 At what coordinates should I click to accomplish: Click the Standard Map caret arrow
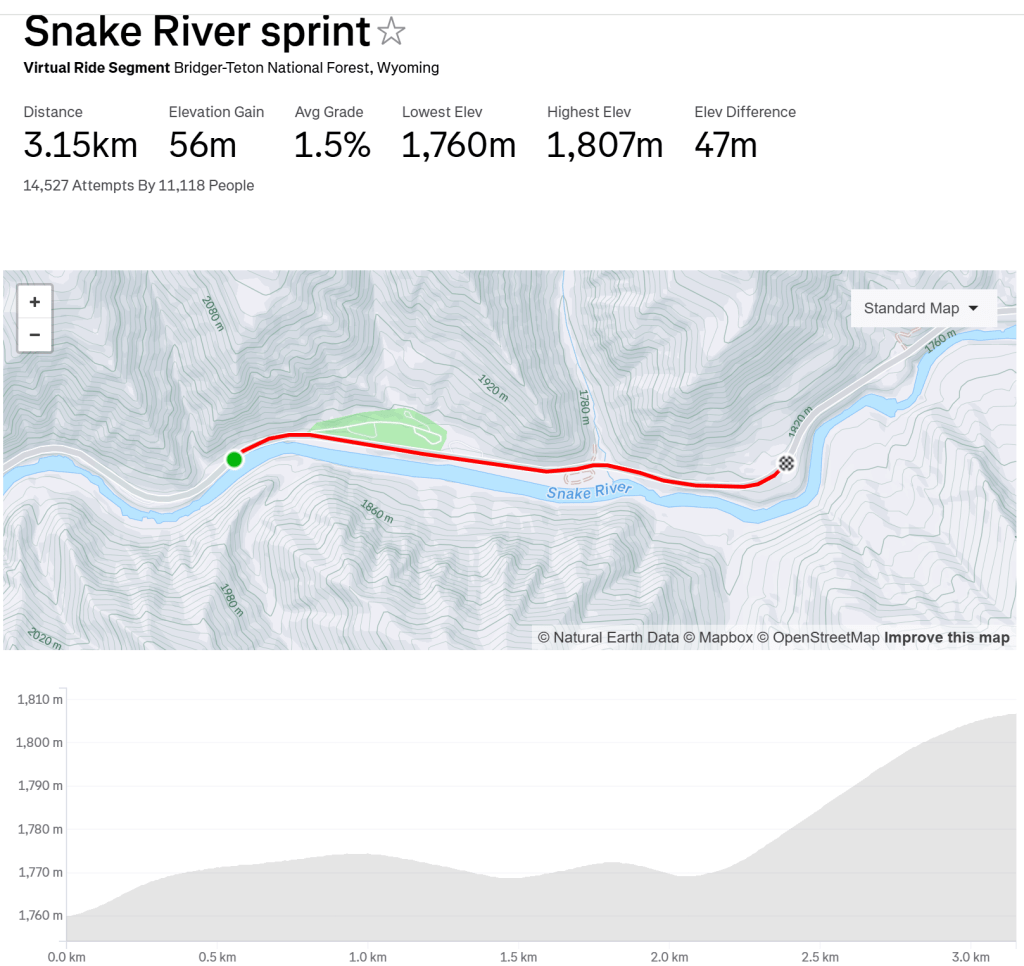[x=974, y=308]
